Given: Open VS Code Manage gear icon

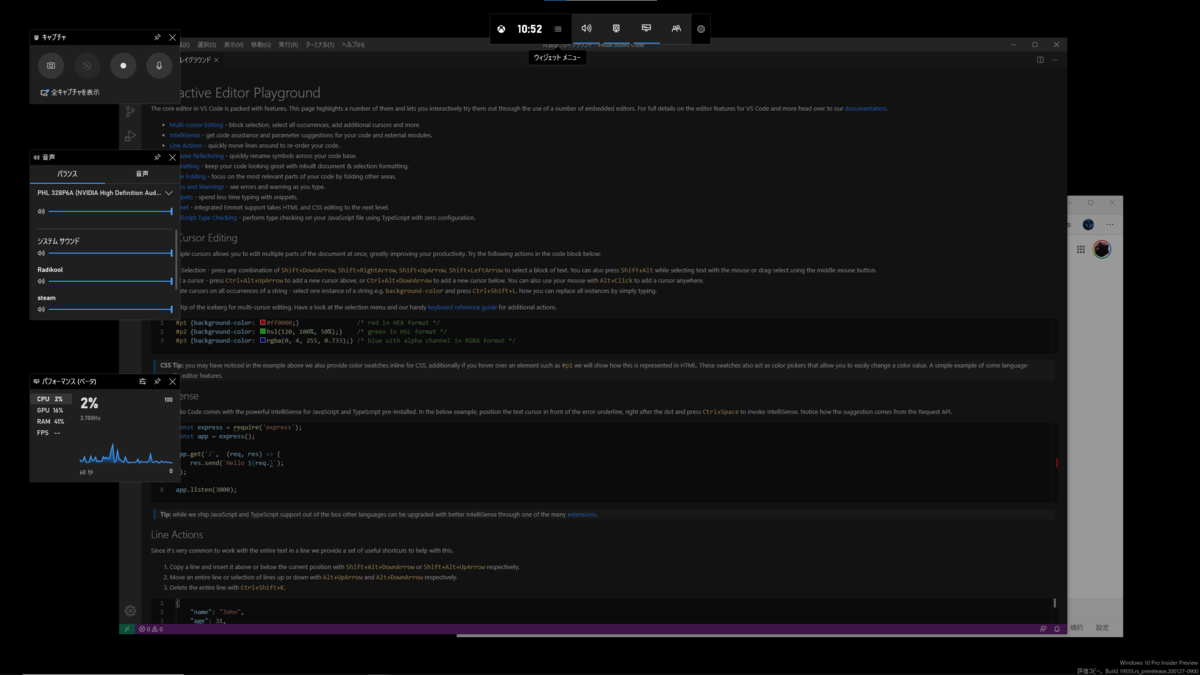Looking at the screenshot, I should (x=130, y=610).
